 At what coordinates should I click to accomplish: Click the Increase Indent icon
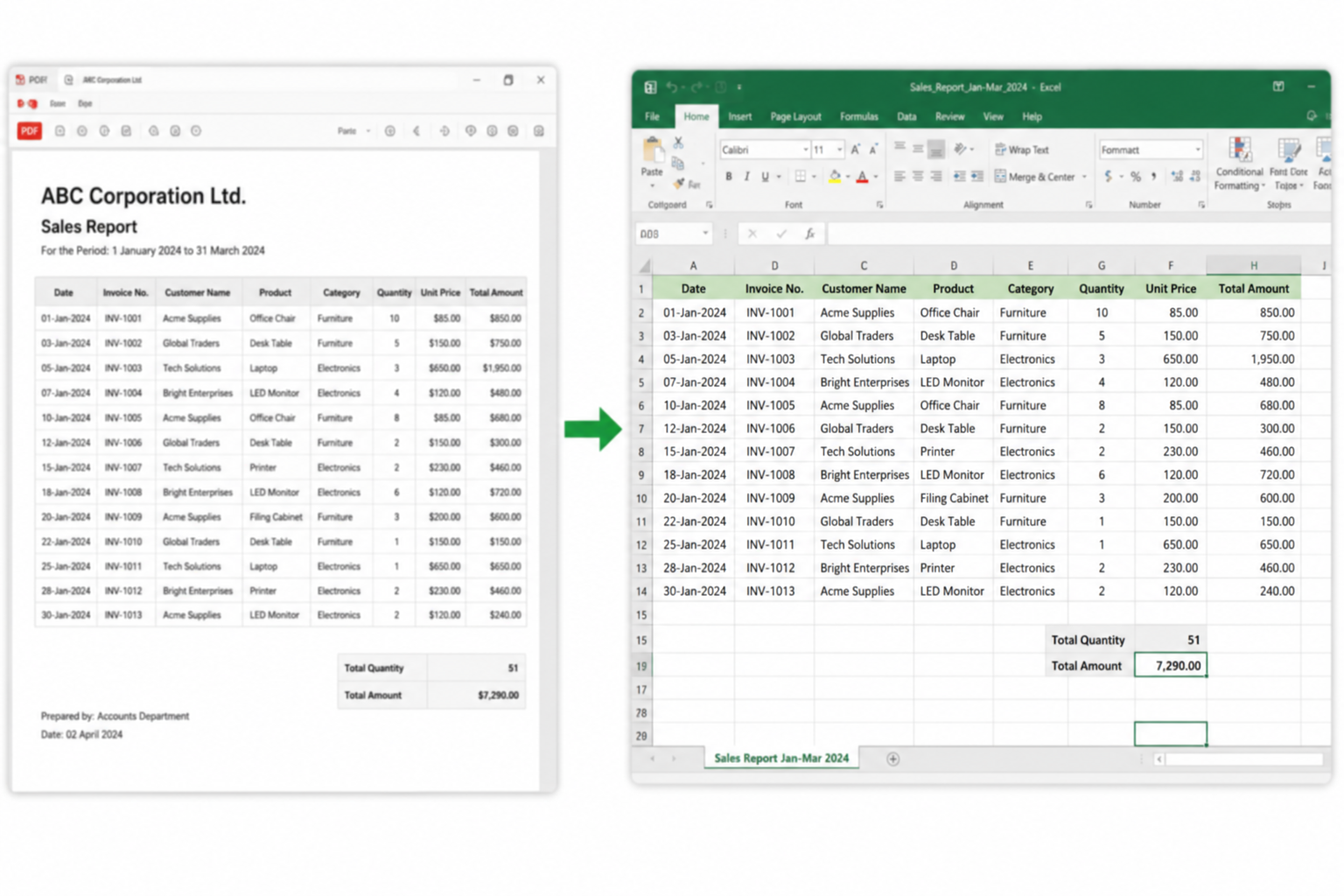click(x=977, y=177)
